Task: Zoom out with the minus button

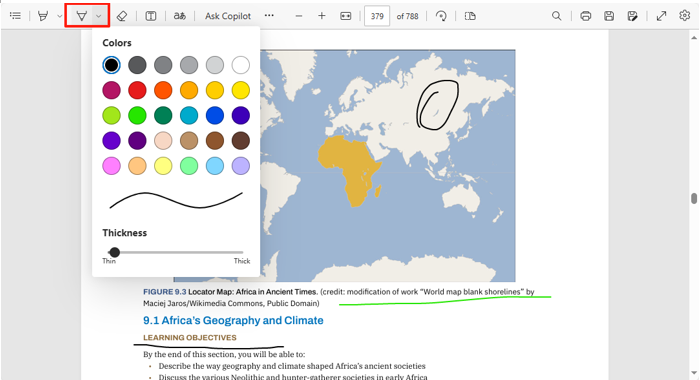Action: [299, 16]
